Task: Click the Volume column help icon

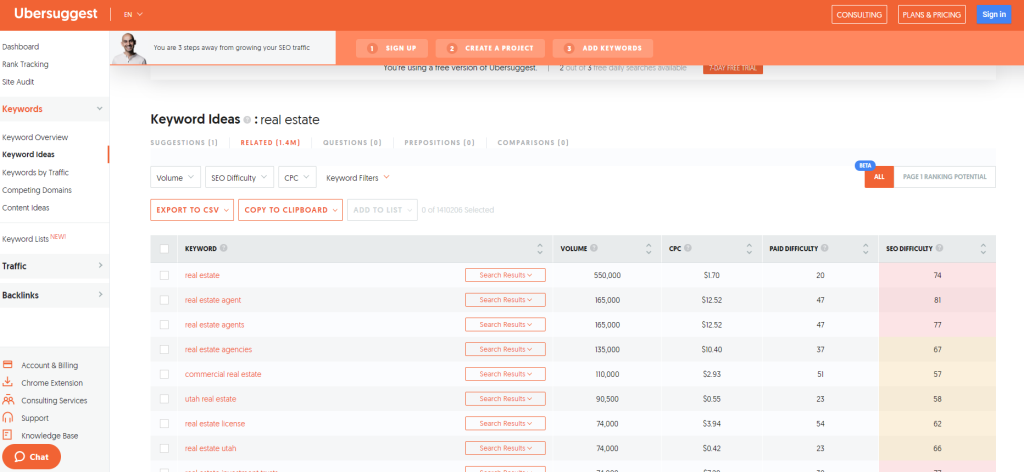Action: [594, 248]
